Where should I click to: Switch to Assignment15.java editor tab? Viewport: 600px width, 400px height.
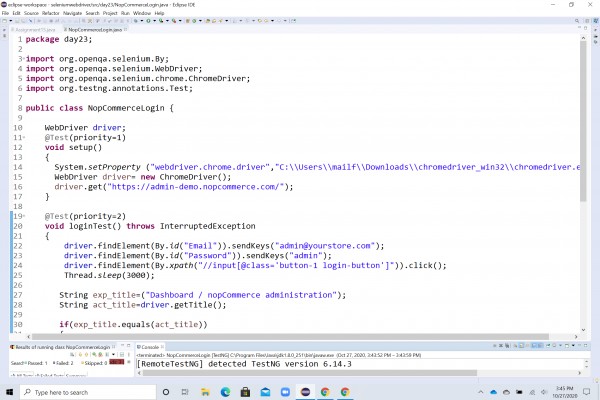pos(34,29)
